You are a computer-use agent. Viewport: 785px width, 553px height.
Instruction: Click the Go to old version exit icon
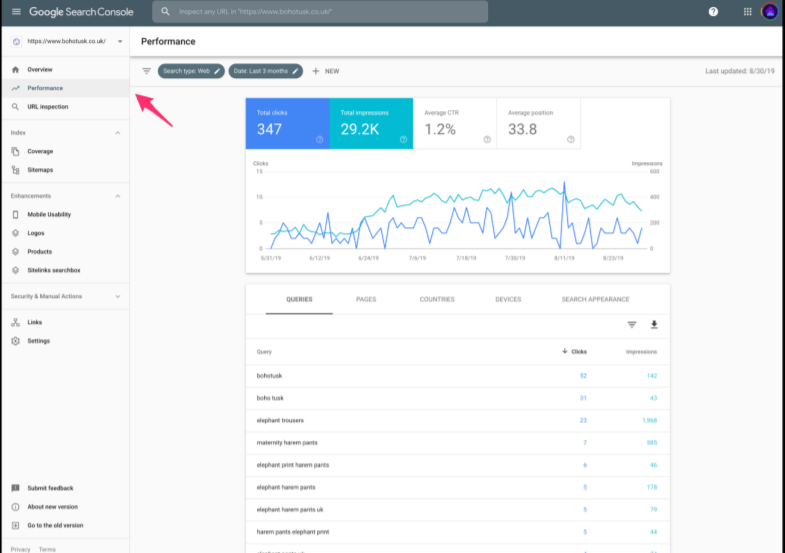tap(16, 525)
